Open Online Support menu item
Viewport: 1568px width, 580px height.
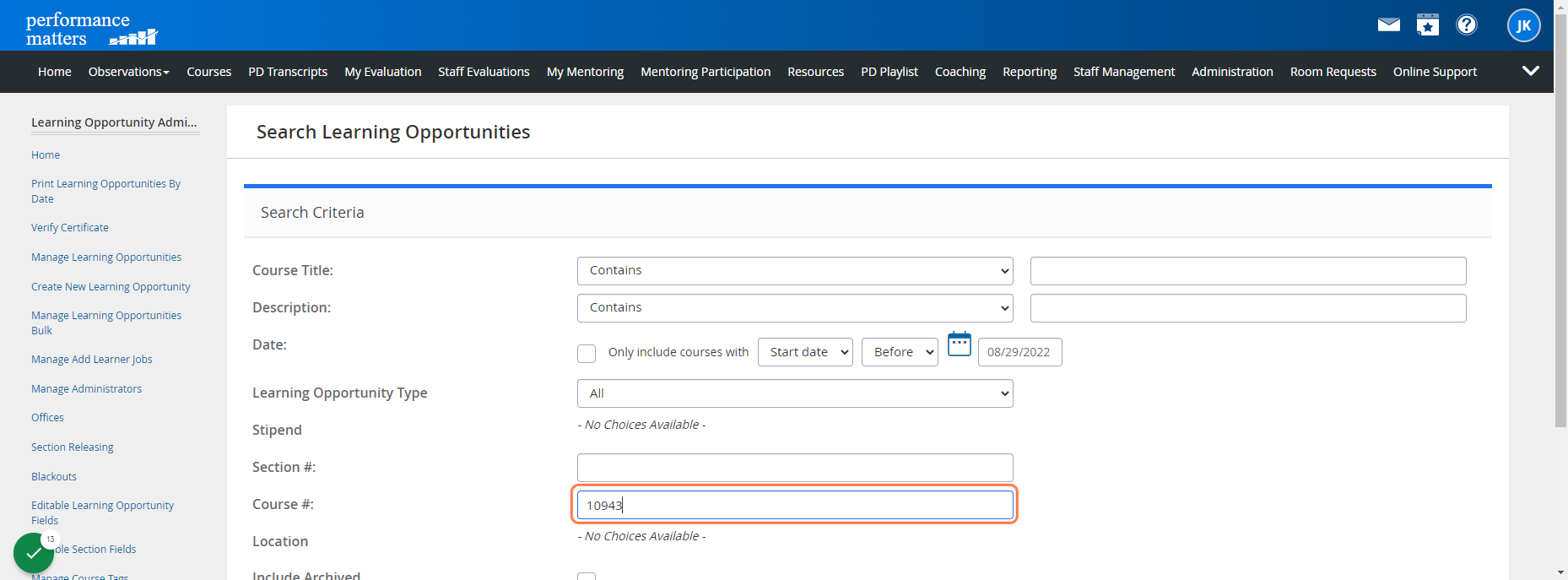point(1435,72)
